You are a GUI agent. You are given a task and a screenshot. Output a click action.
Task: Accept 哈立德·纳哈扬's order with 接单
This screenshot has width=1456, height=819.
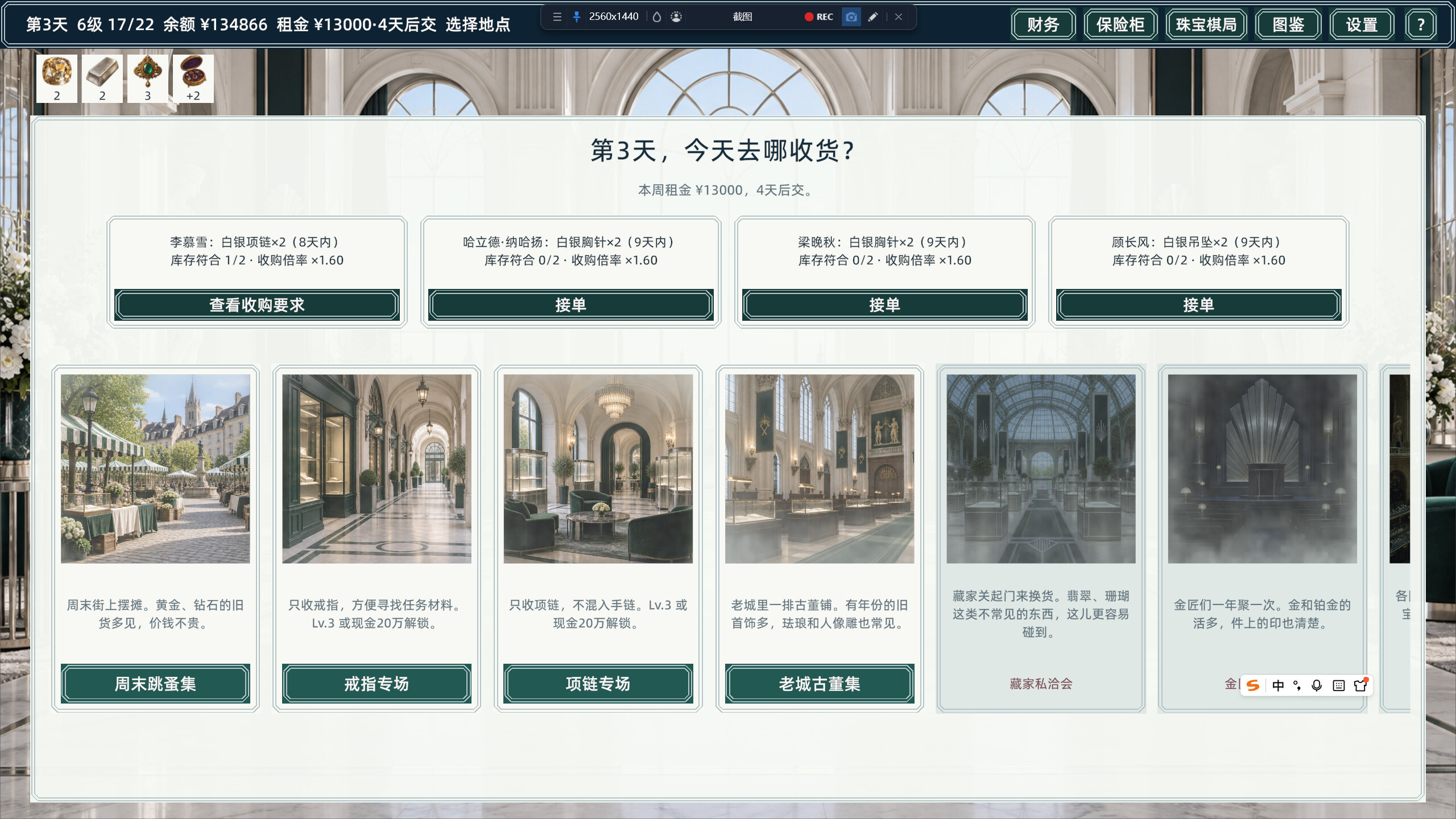pyautogui.click(x=571, y=305)
